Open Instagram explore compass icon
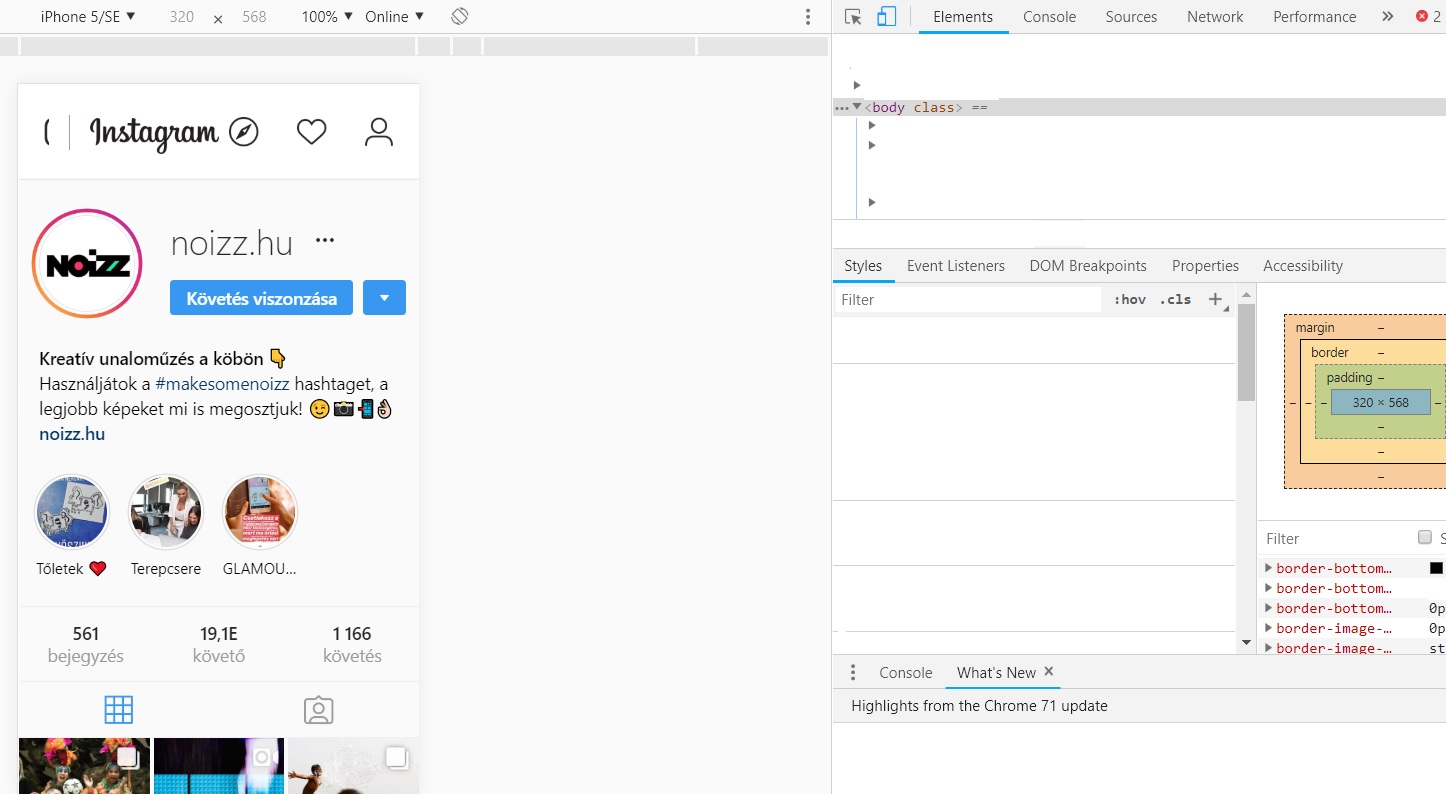Screen dimensions: 1446x794 (244, 132)
